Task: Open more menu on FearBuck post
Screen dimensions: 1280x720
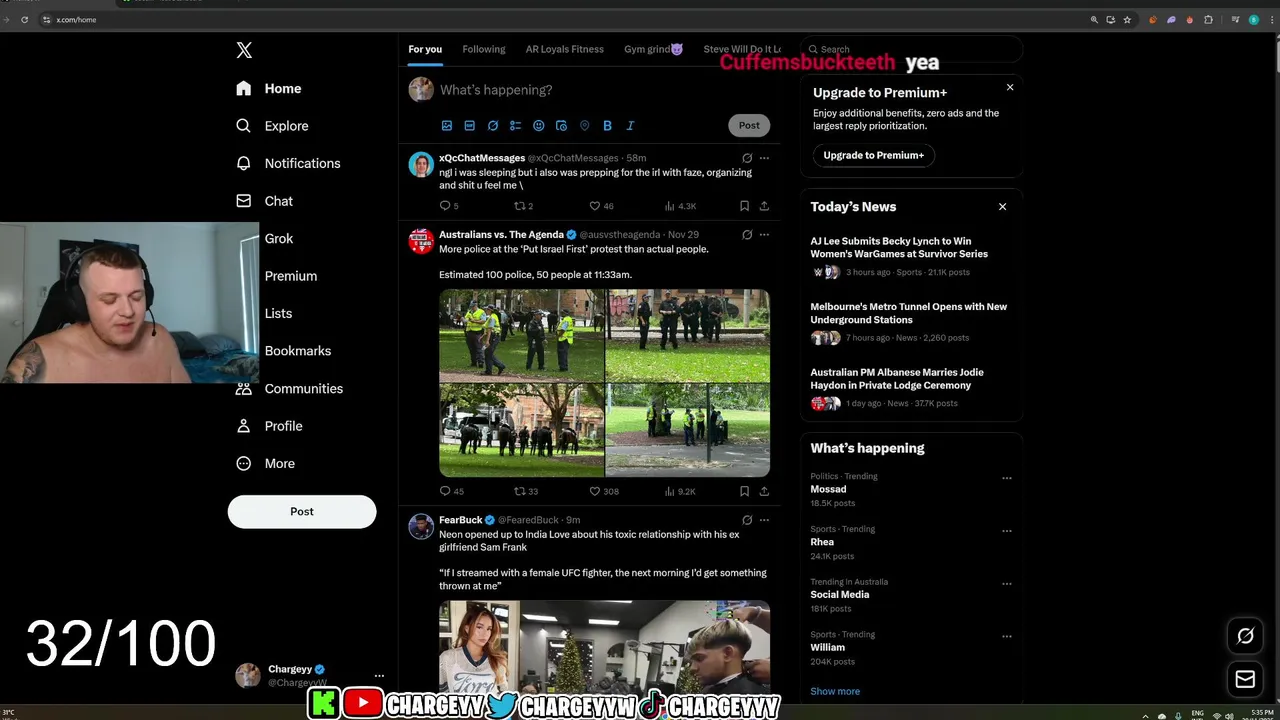Action: [x=764, y=520]
